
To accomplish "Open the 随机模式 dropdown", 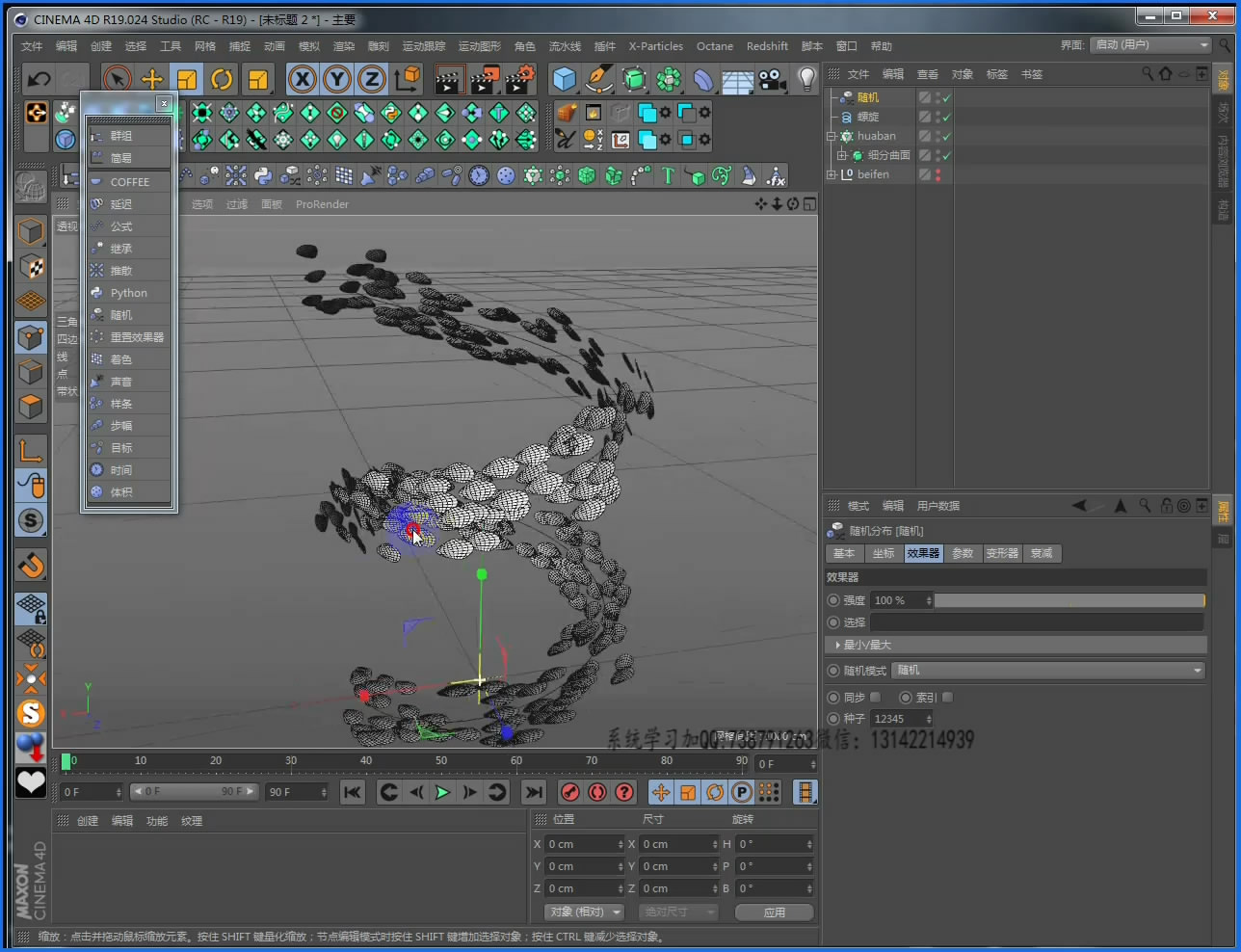I will (x=1049, y=670).
